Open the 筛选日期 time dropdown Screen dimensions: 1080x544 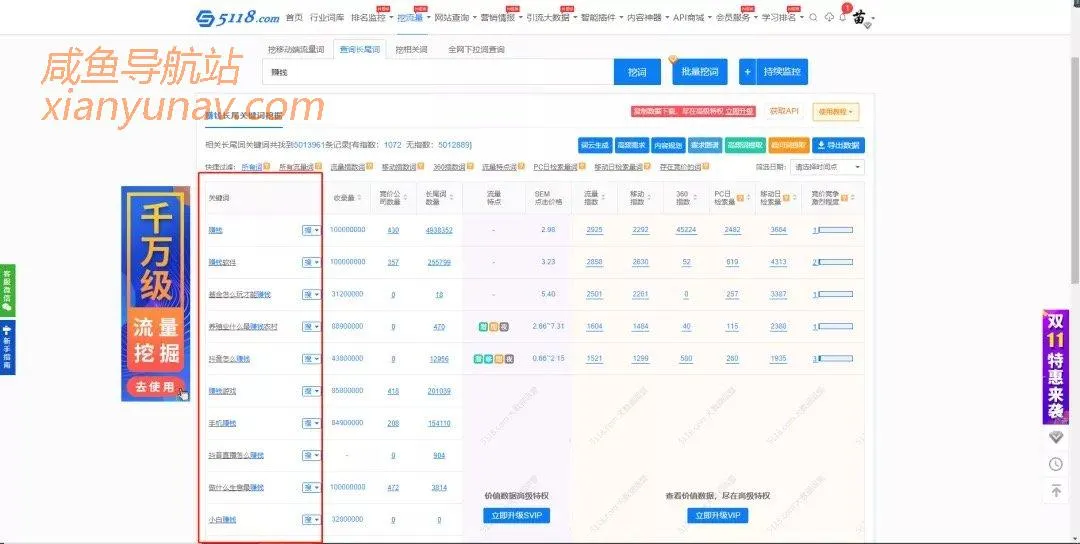(x=827, y=167)
